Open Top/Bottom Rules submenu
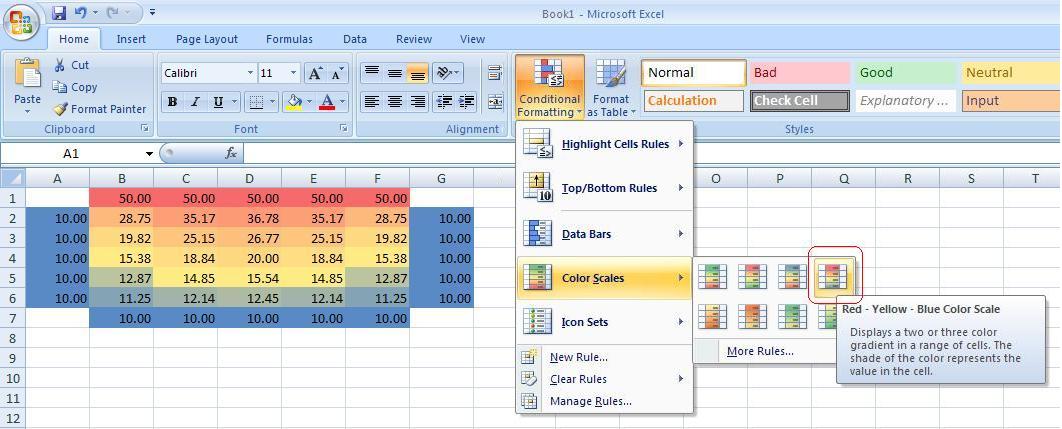 coord(604,188)
